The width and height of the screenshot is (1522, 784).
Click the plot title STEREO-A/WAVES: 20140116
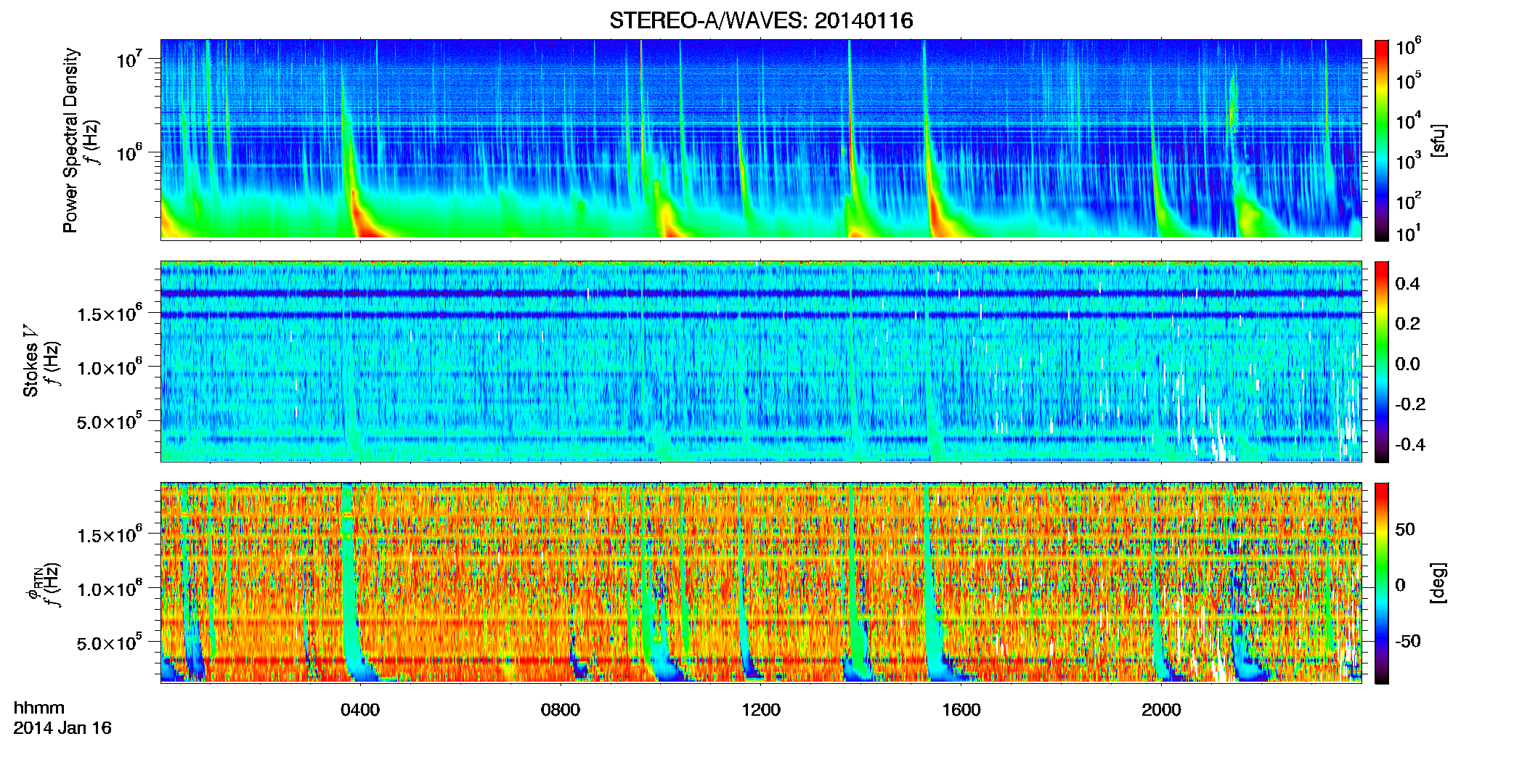(761, 20)
